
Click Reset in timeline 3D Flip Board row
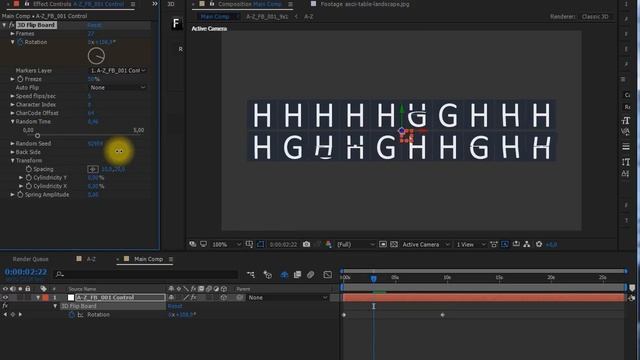click(x=175, y=306)
